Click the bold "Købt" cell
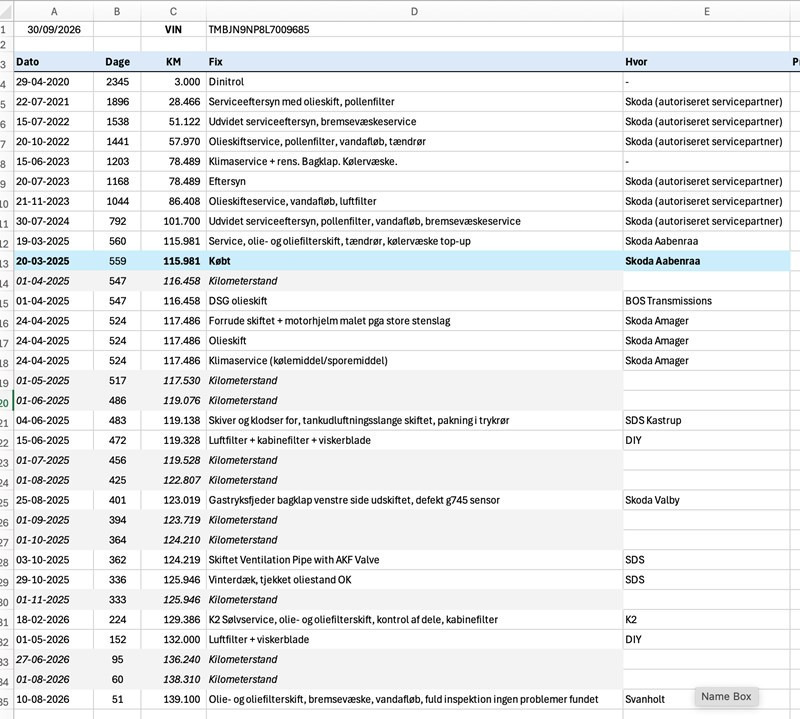Image resolution: width=800 pixels, height=719 pixels. point(414,261)
